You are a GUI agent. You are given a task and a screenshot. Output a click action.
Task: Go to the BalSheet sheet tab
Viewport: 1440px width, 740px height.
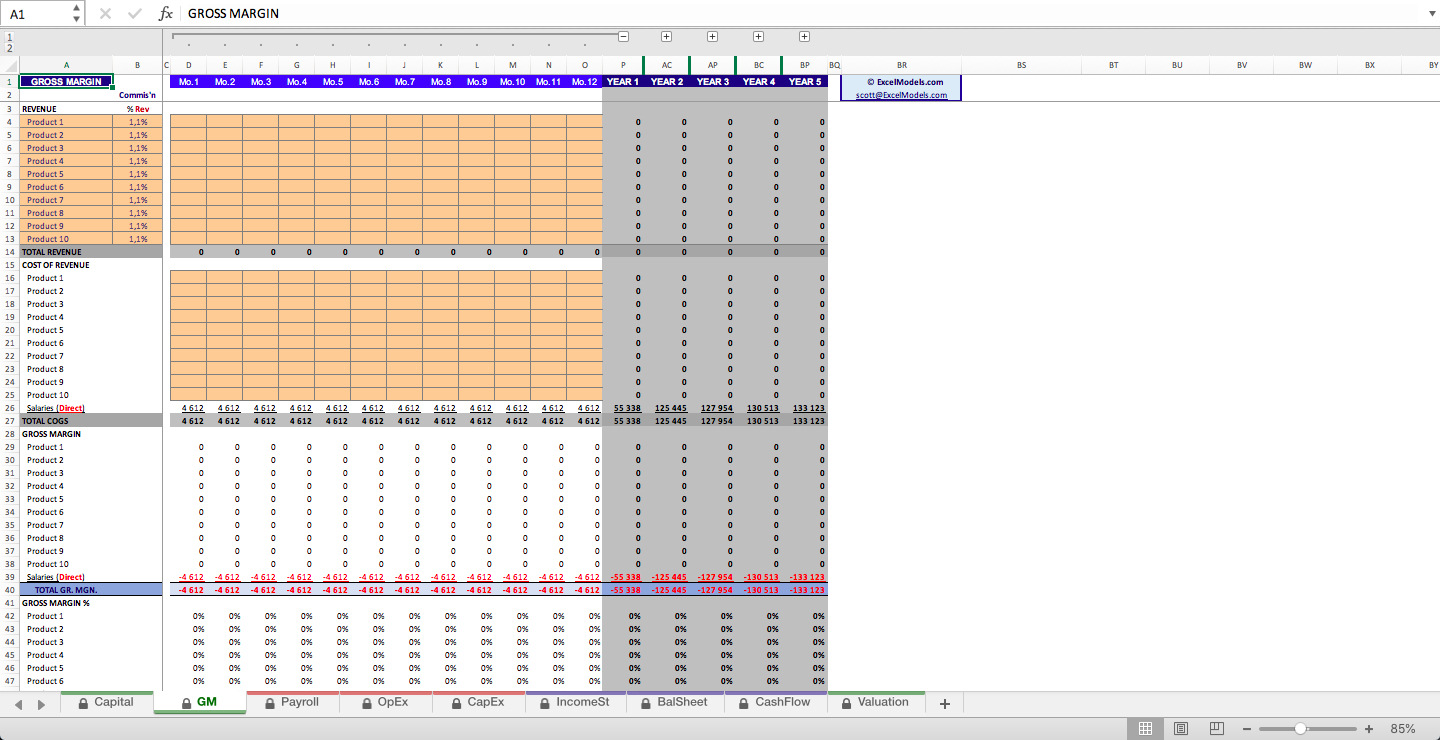(674, 703)
